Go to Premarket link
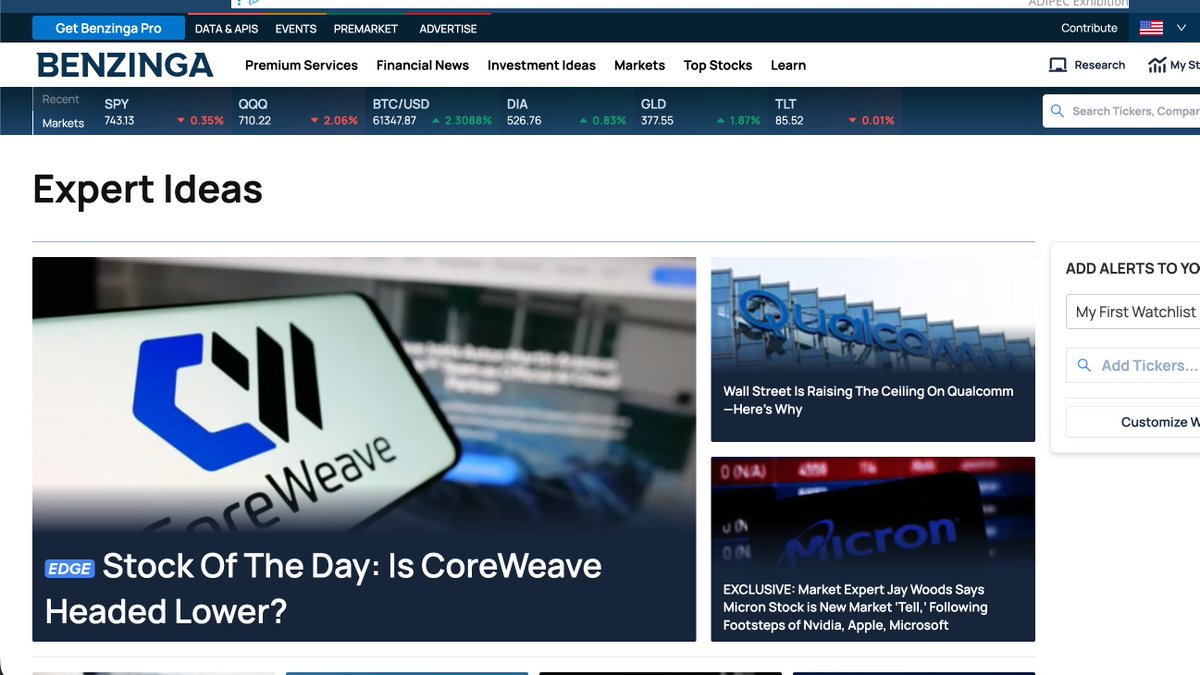 click(365, 29)
